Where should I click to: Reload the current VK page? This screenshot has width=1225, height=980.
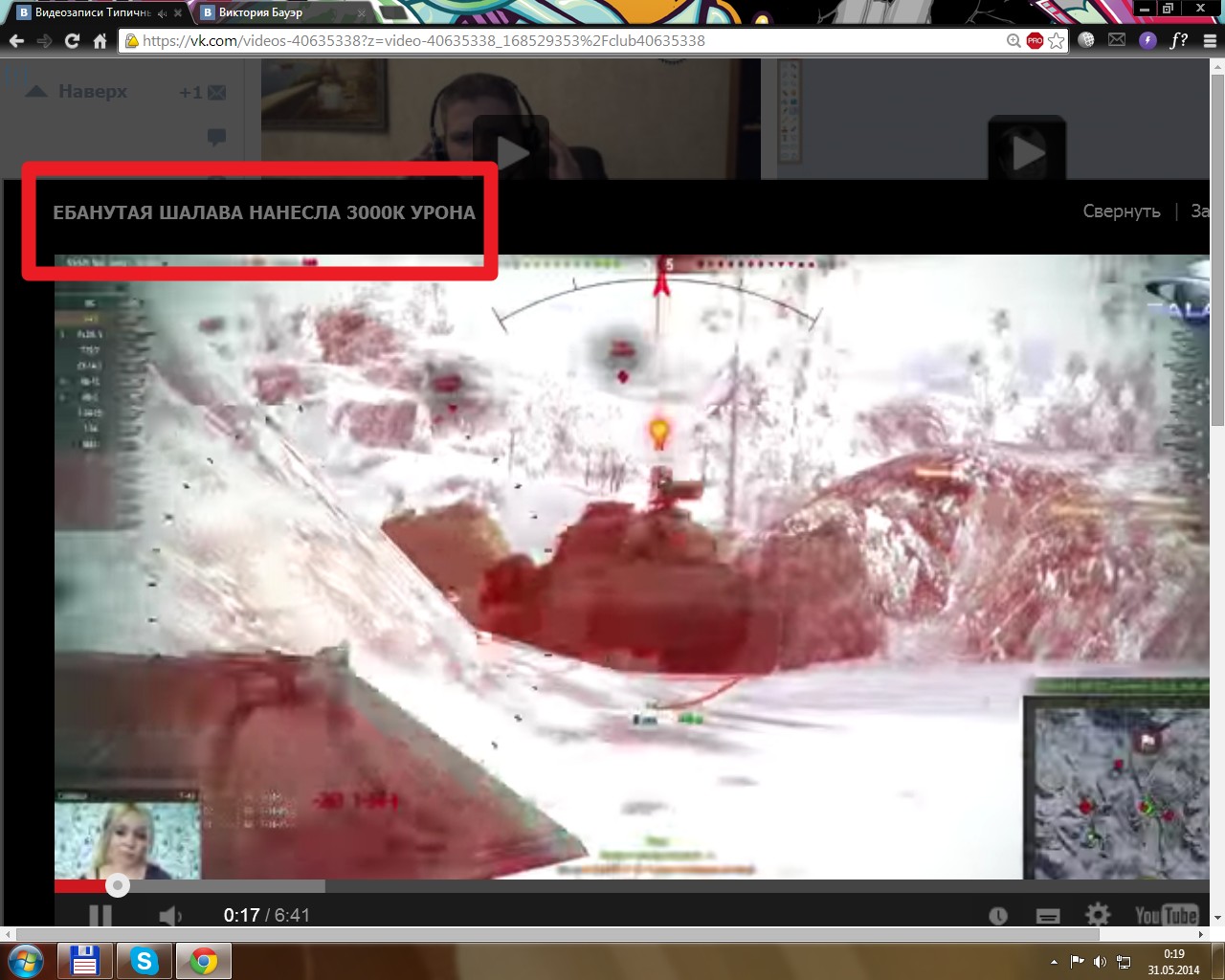click(72, 41)
